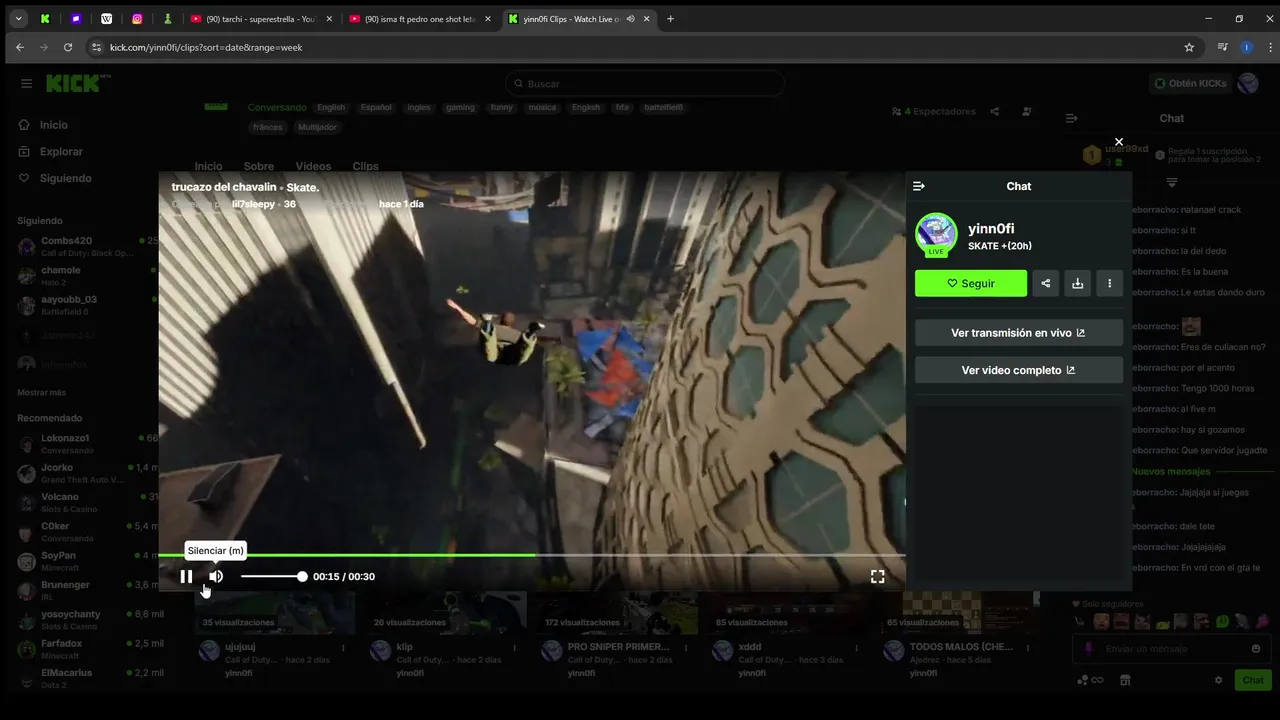Expand followed list with Mostrar más

[41, 392]
